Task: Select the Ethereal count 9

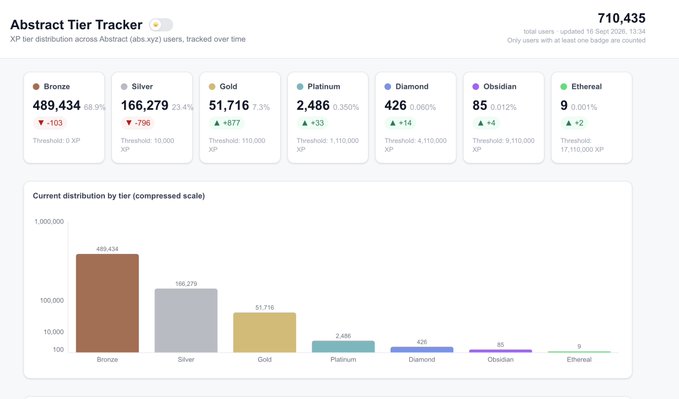Action: [564, 105]
